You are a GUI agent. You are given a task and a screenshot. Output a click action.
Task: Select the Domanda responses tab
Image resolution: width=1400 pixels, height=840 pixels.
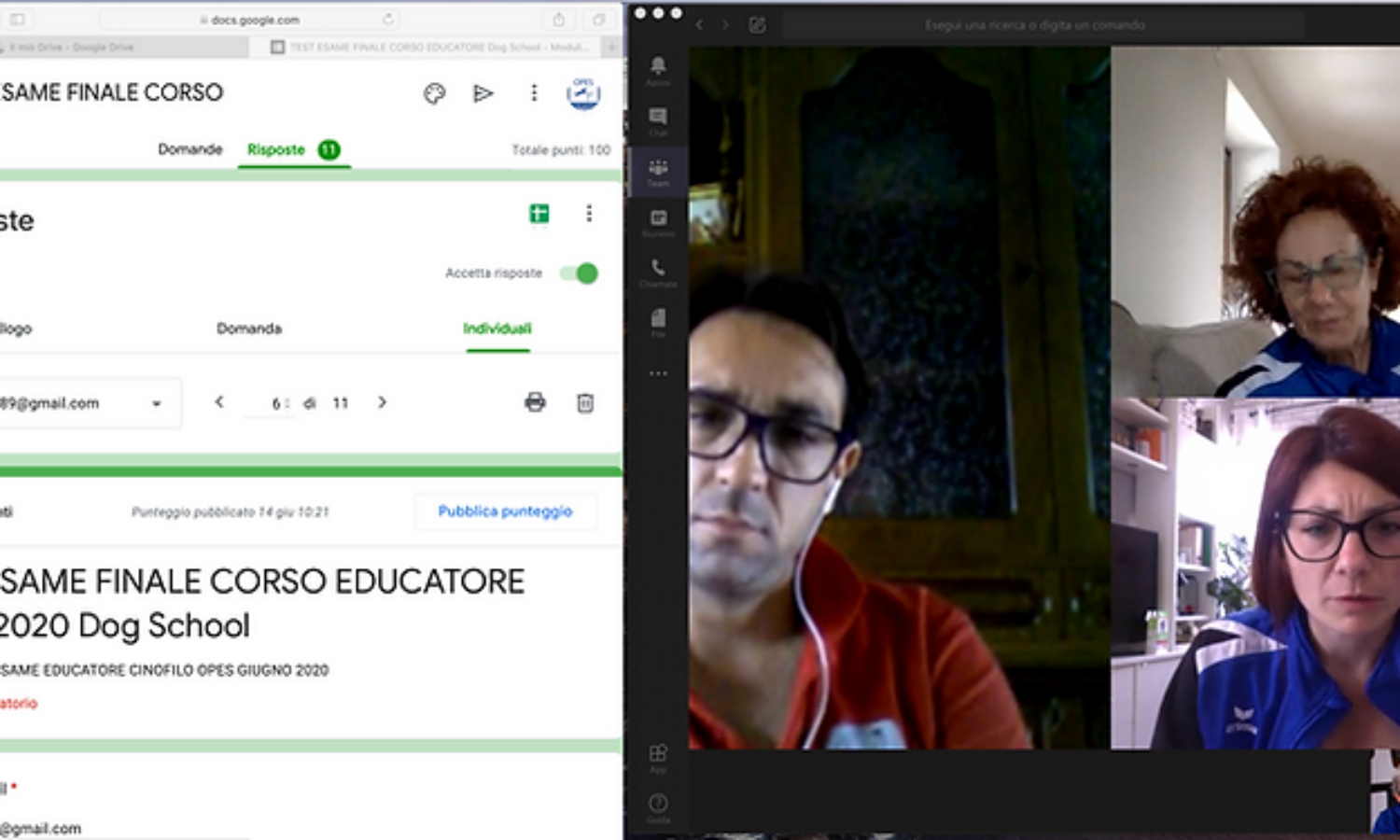click(249, 329)
